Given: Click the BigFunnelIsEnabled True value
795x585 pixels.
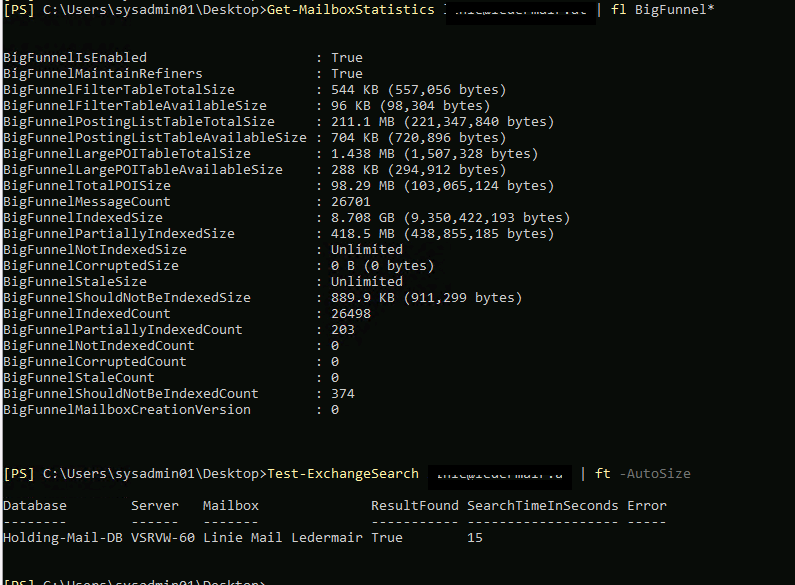Looking at the screenshot, I should pos(347,57).
